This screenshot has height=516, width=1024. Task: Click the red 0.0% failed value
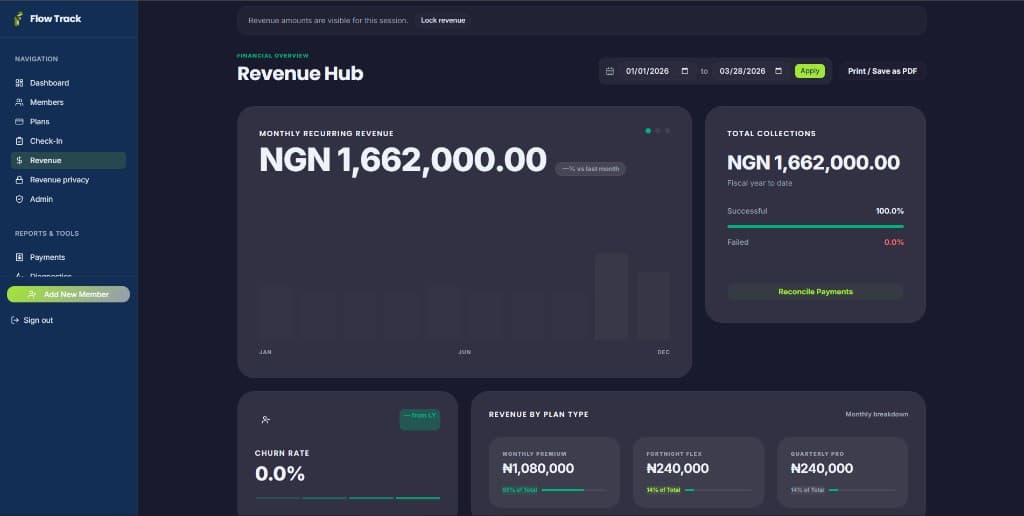click(894, 242)
